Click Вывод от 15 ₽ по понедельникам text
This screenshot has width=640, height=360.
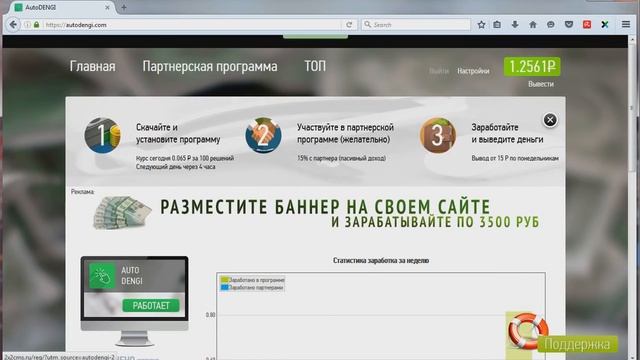click(515, 158)
